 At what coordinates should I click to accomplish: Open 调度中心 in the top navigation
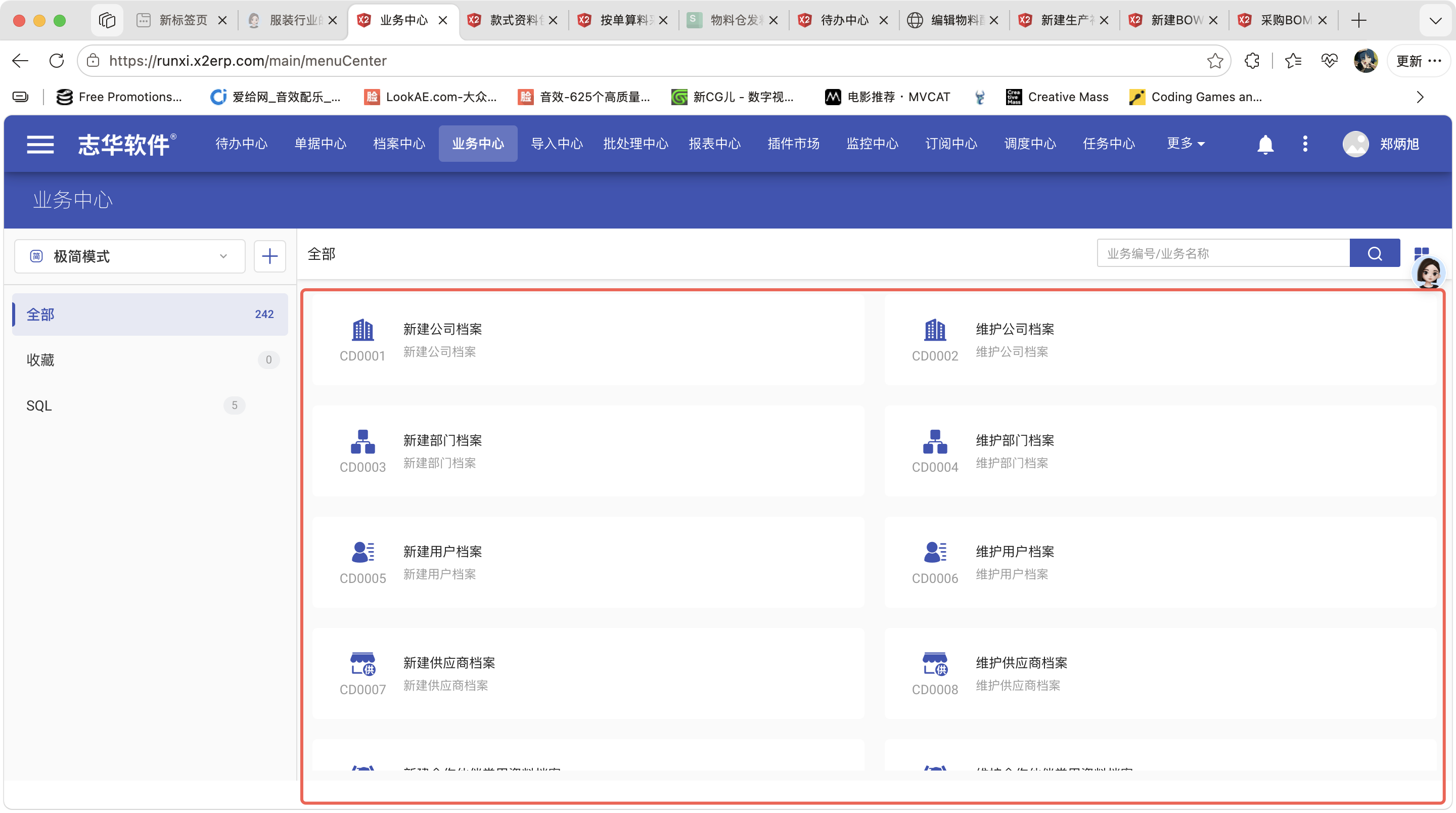point(1029,144)
